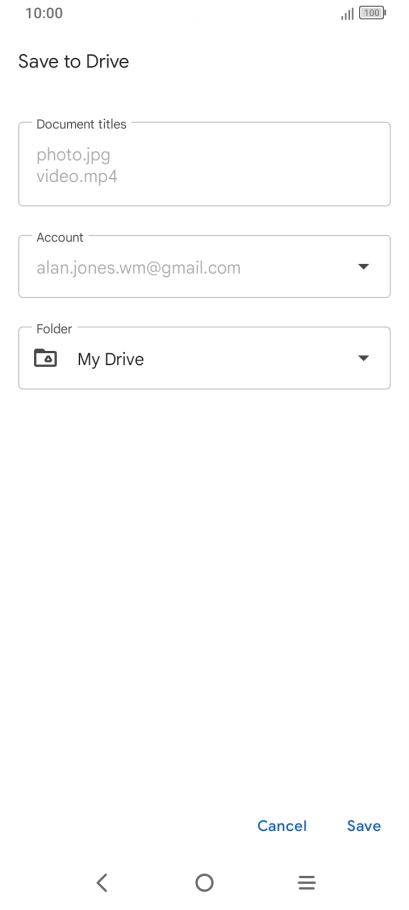
Task: Tap the battery indicator in status bar
Action: click(x=372, y=13)
